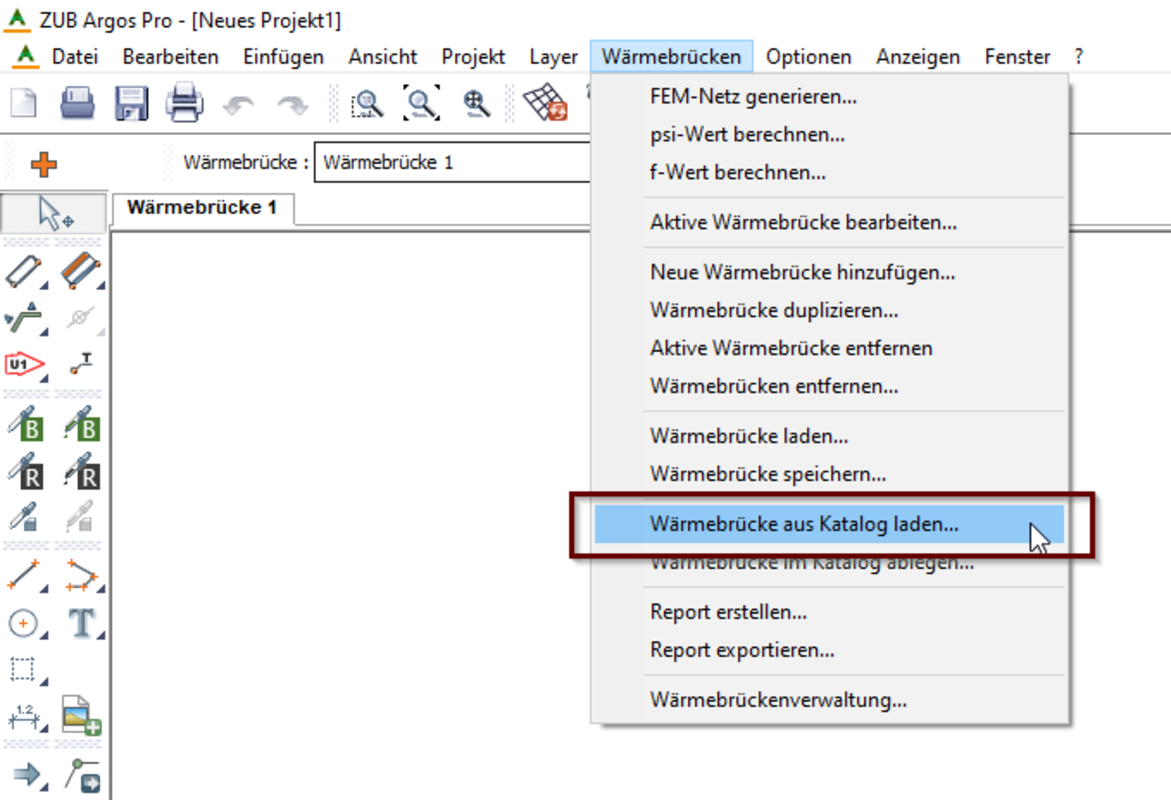1171x800 pixels.
Task: Open 'Wärmebrückenverwaltung...' from the menu
Action: pyautogui.click(x=778, y=700)
